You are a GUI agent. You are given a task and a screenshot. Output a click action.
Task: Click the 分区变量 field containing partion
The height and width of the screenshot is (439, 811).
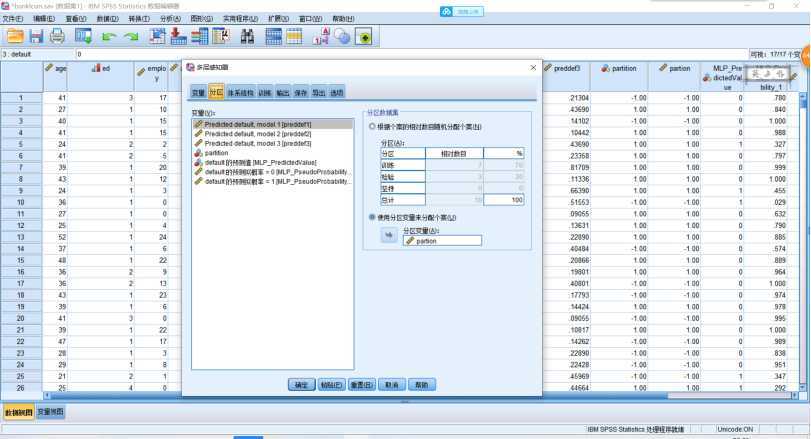(442, 240)
